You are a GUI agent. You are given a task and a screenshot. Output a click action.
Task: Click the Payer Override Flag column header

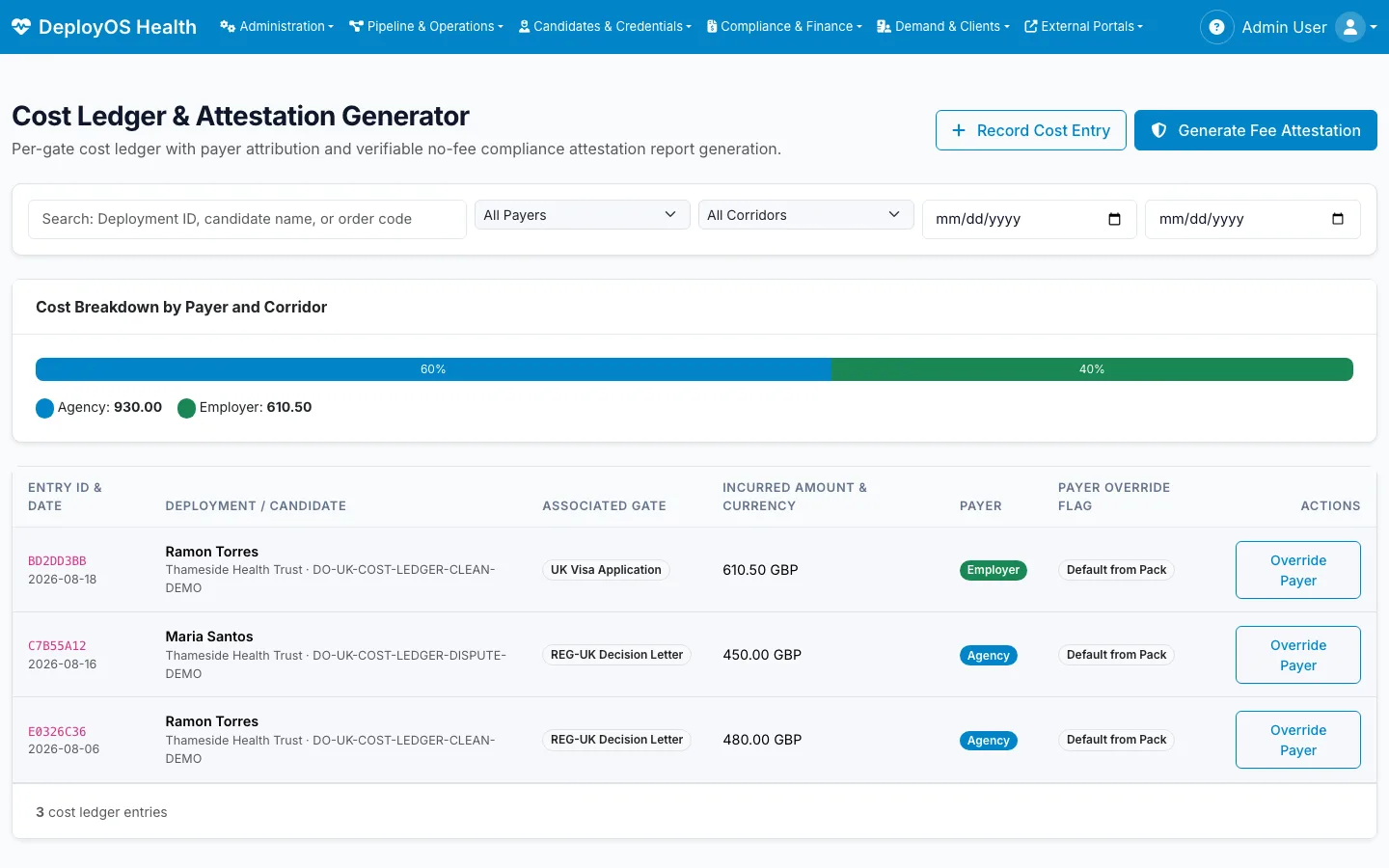coord(1114,497)
